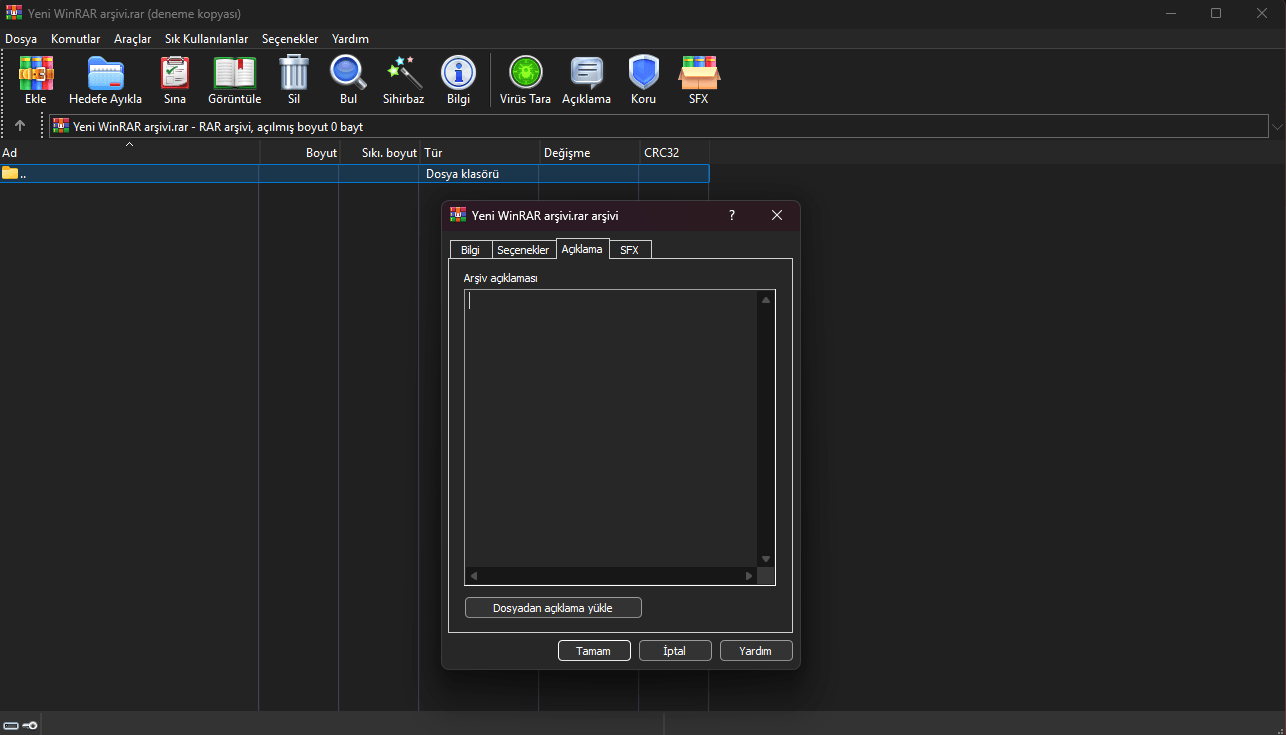Screen dimensions: 1286x735
Task: Click the comment box scroll left arrow
Action: click(x=474, y=576)
